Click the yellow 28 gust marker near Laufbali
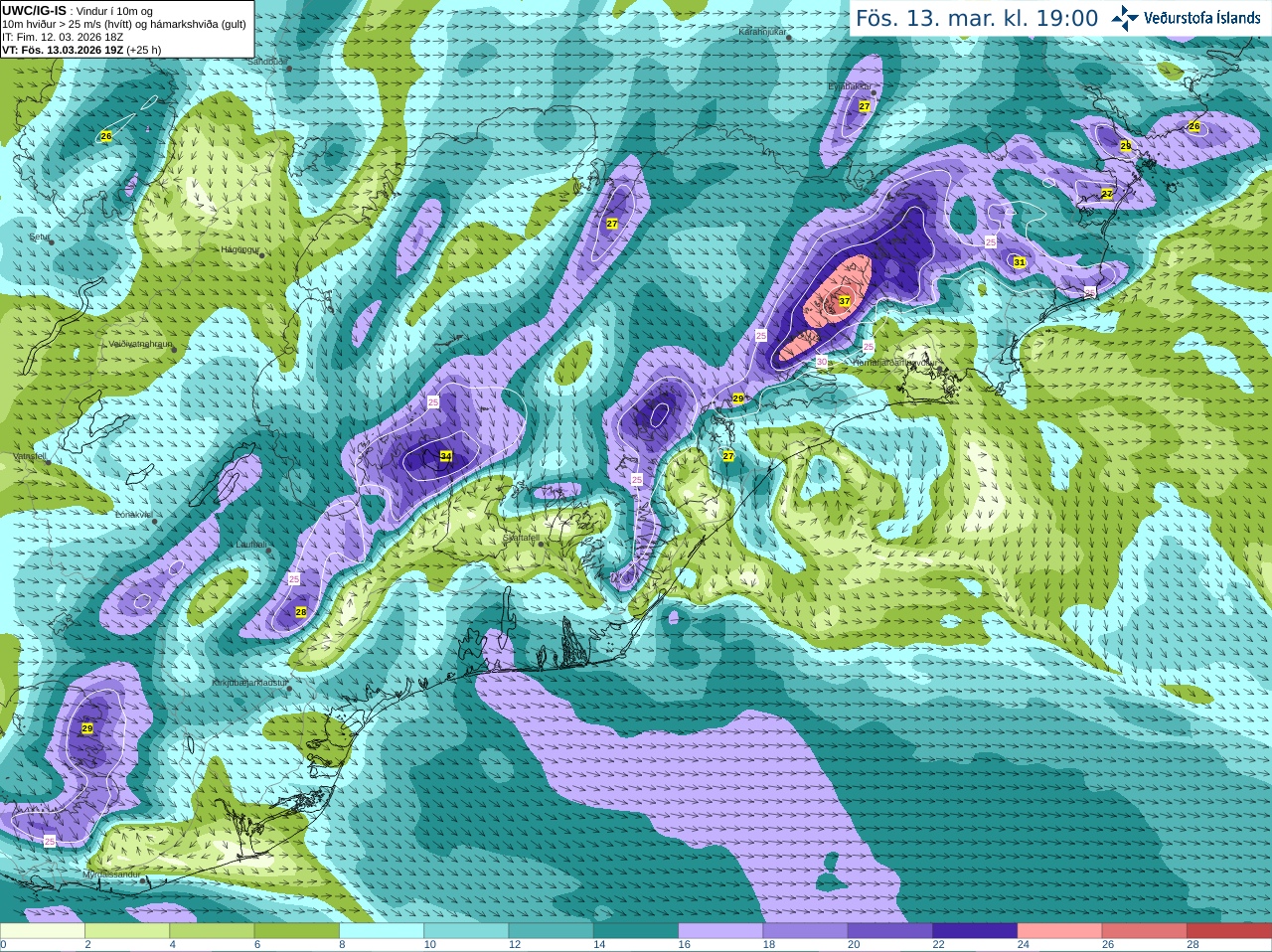Image resolution: width=1272 pixels, height=952 pixels. point(301,612)
